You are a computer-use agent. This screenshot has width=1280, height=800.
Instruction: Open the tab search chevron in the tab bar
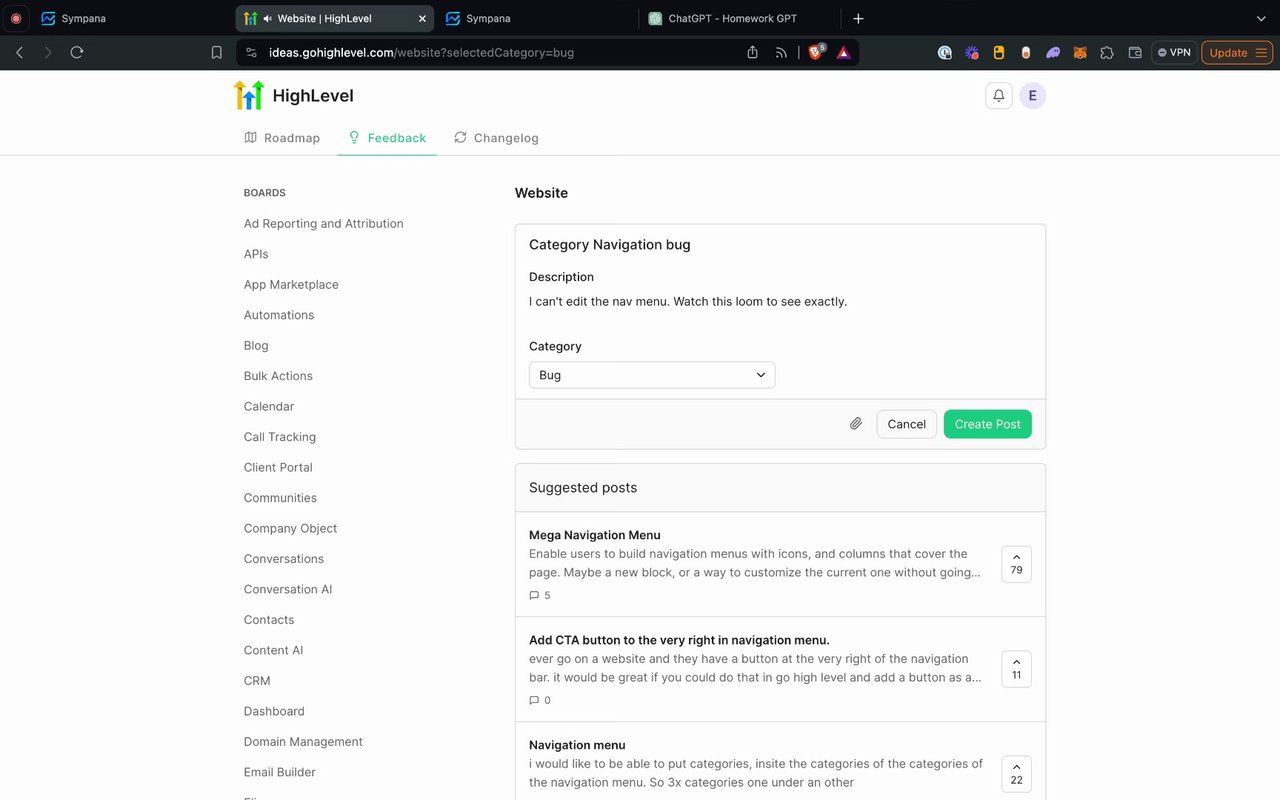click(x=1260, y=18)
